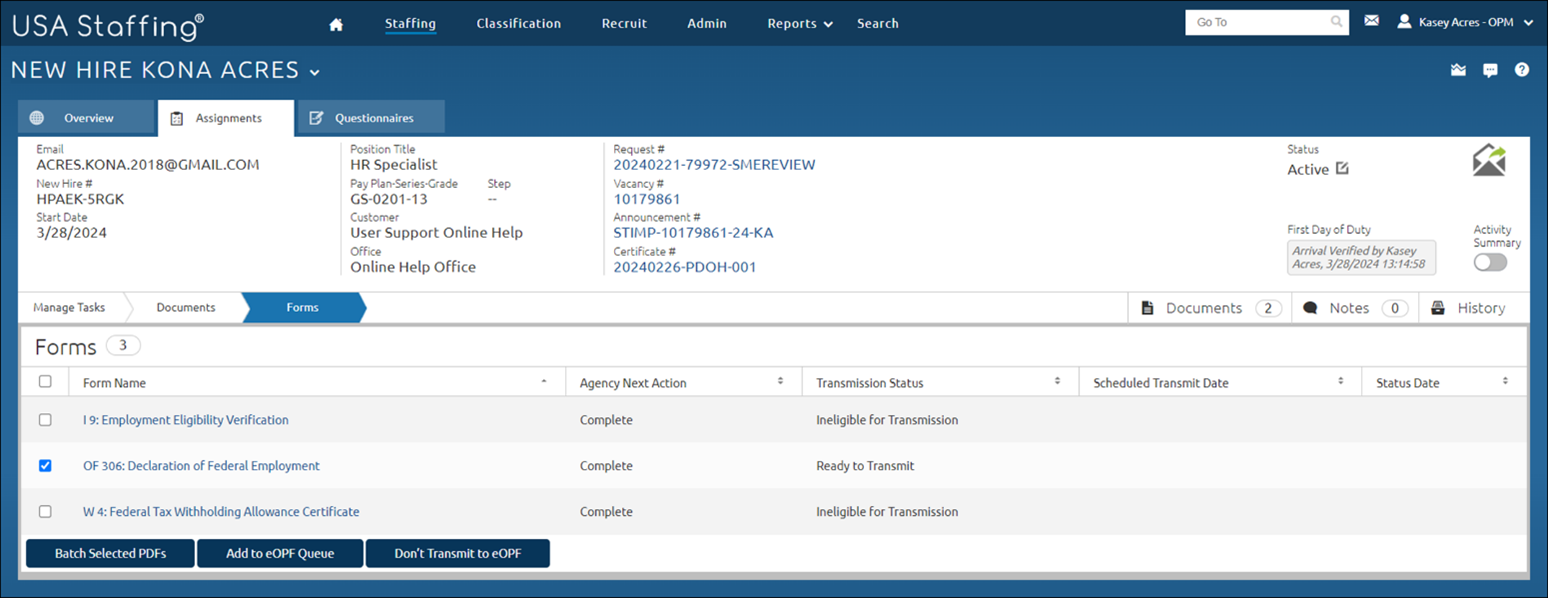
Task: Click the envelope logo icon beside Status
Action: click(x=1489, y=161)
